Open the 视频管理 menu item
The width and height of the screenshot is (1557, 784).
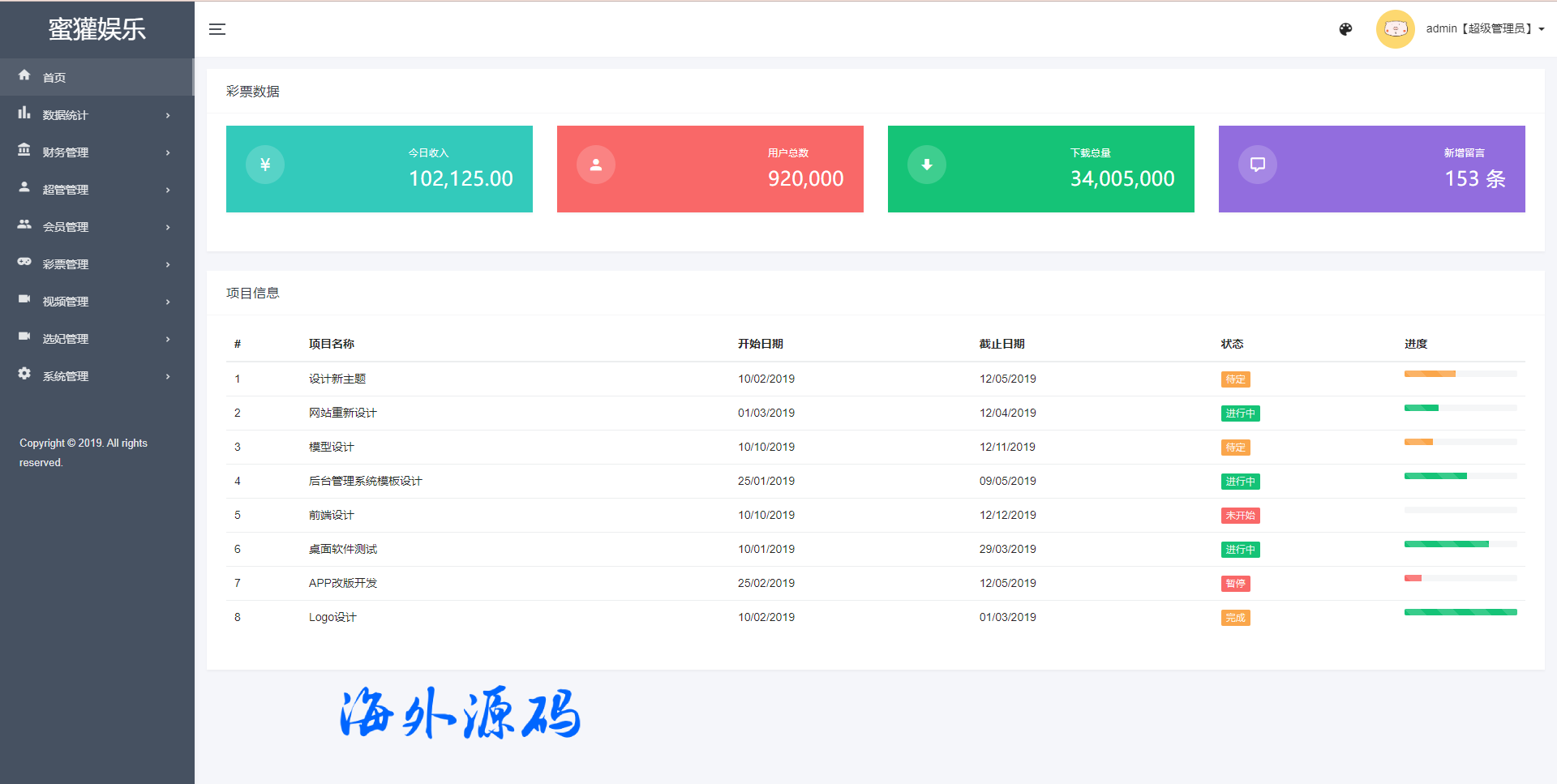66,302
